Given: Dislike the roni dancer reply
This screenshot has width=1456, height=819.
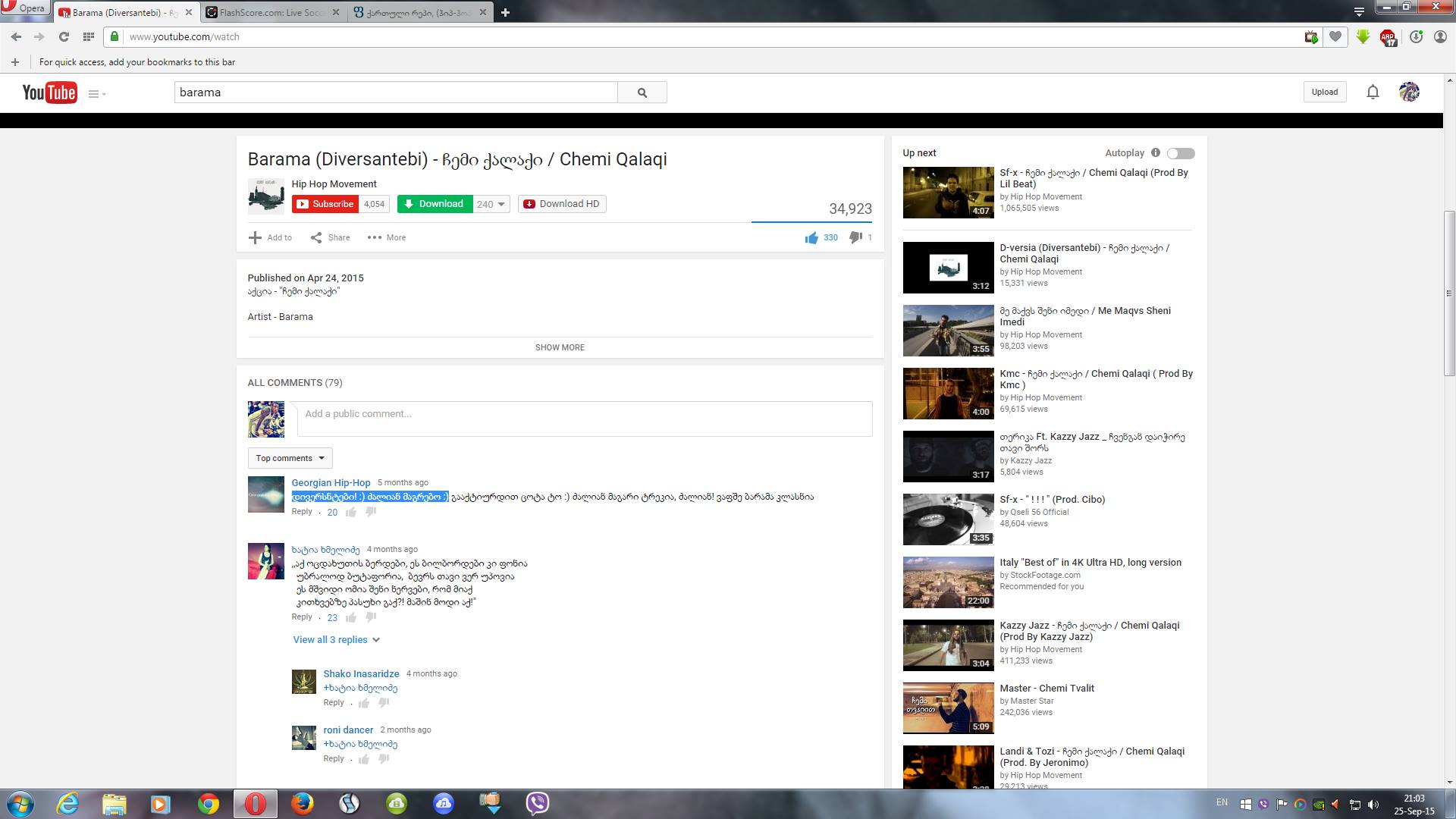Looking at the screenshot, I should [x=384, y=759].
